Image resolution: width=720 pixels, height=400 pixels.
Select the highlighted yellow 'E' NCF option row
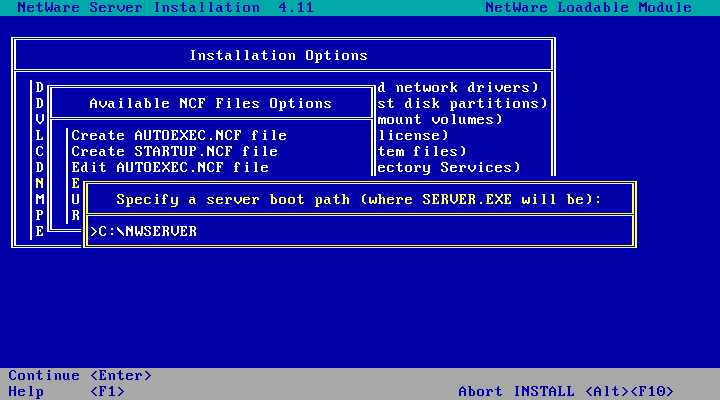pos(76,183)
